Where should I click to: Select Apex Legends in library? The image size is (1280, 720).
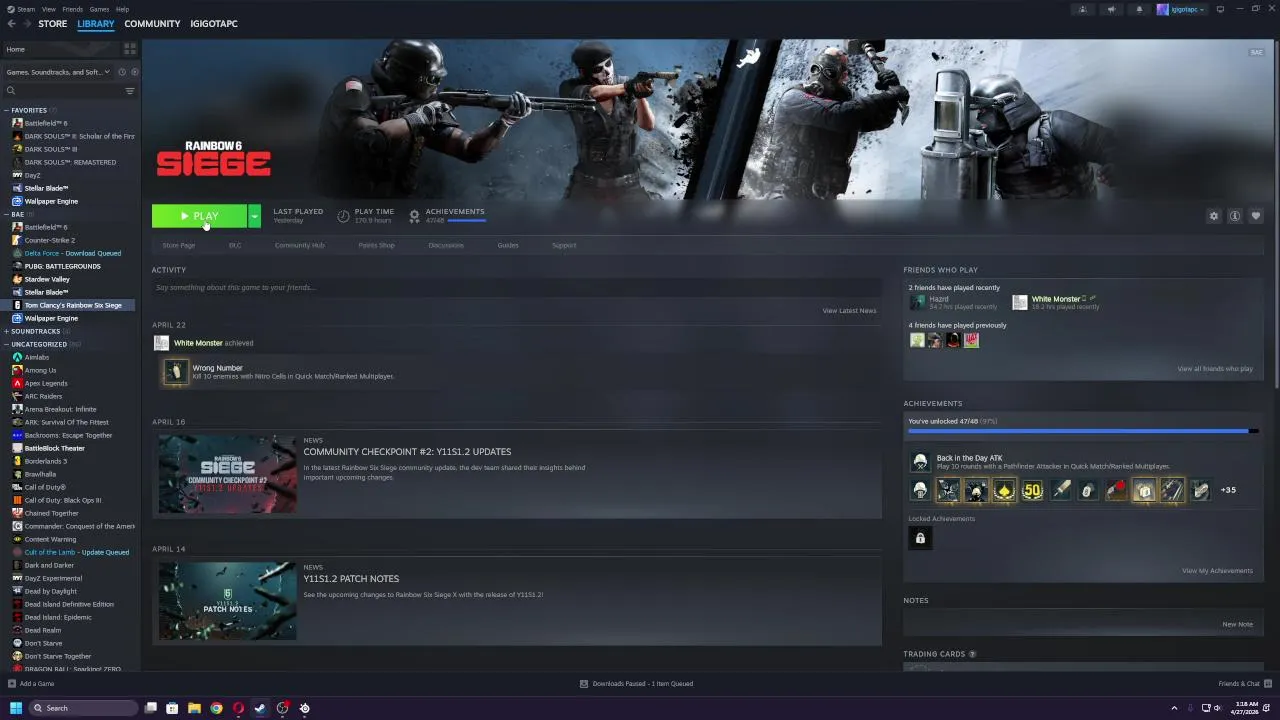(x=46, y=383)
